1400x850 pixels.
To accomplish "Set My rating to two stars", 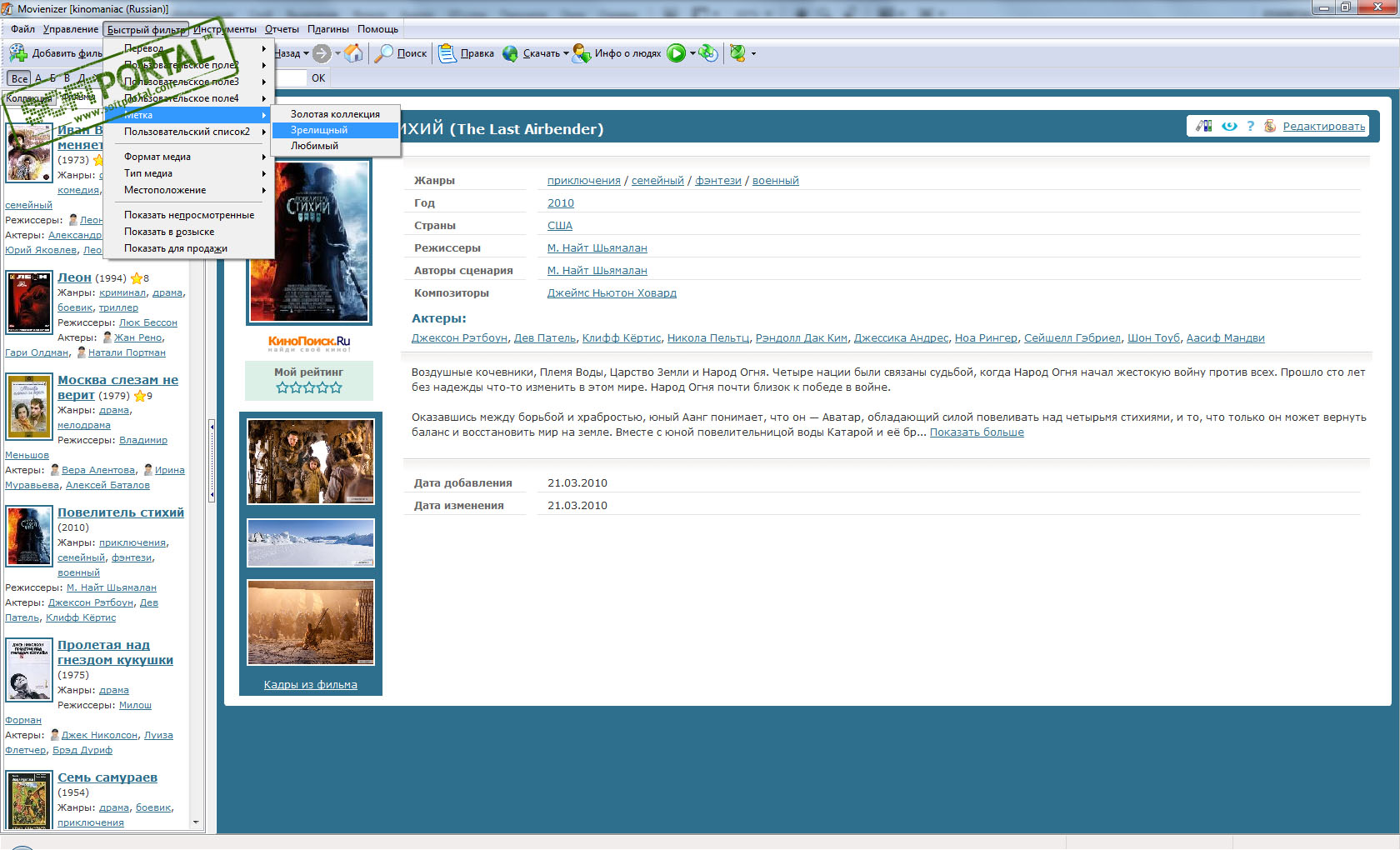I will 296,387.
